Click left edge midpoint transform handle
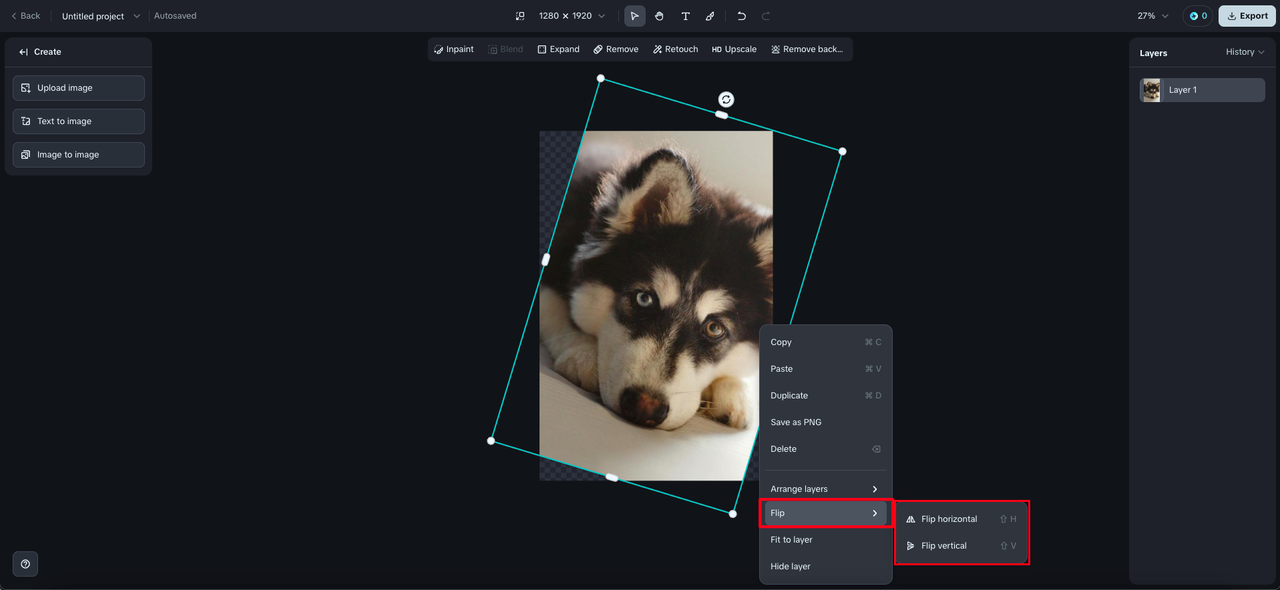 [545, 259]
